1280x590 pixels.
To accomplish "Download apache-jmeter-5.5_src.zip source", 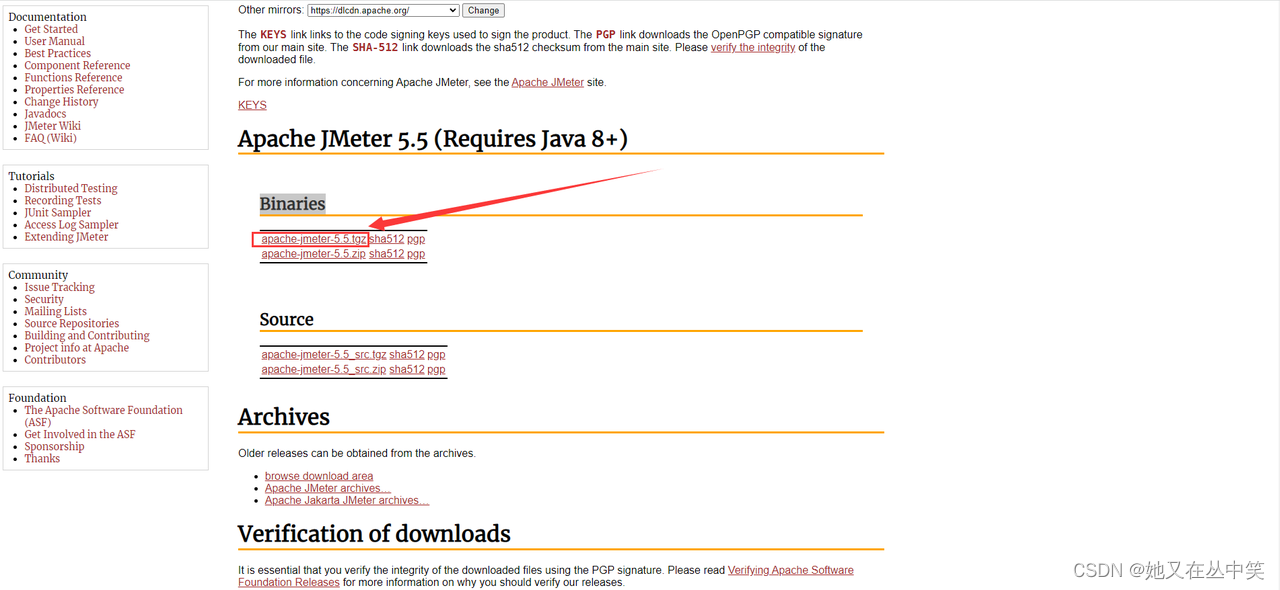I will tap(324, 369).
